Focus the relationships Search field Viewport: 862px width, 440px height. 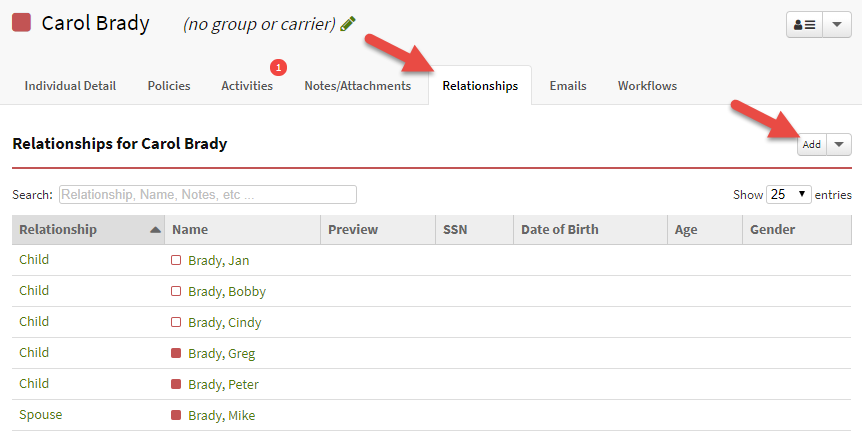[208, 195]
